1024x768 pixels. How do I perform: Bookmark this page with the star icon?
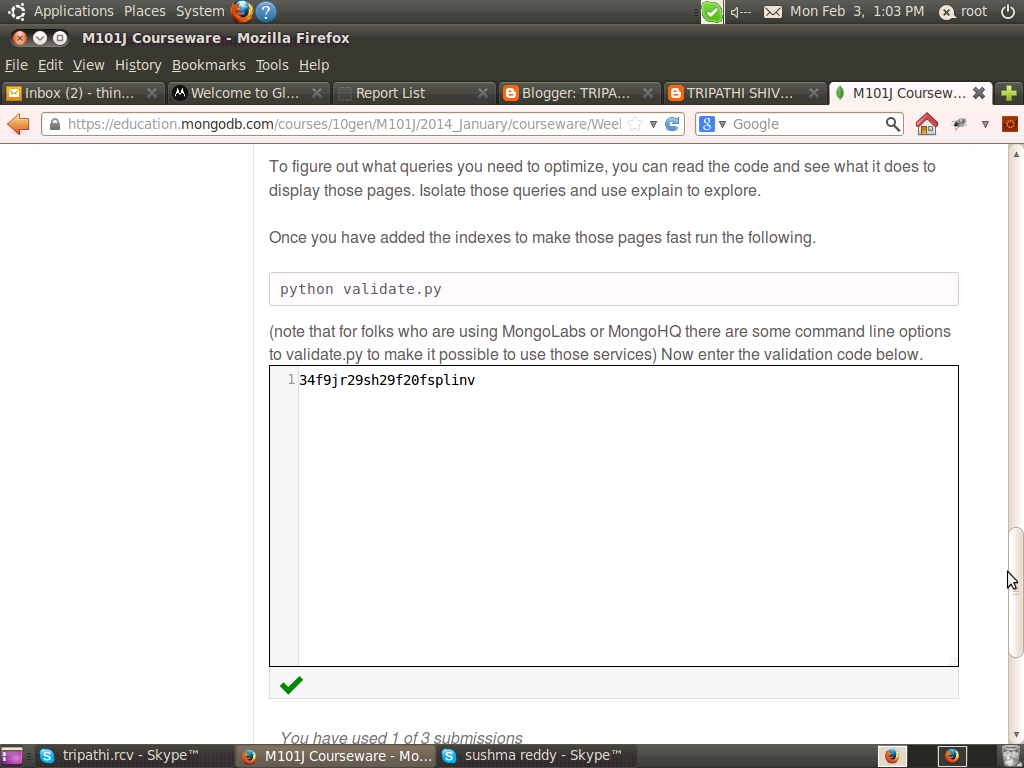pos(635,123)
